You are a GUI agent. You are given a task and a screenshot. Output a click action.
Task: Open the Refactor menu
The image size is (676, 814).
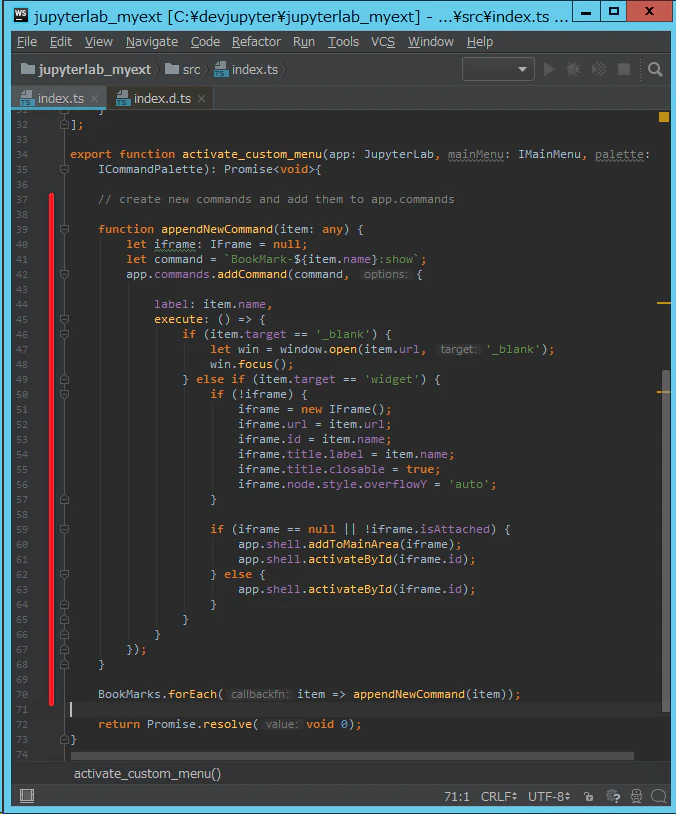pyautogui.click(x=256, y=42)
